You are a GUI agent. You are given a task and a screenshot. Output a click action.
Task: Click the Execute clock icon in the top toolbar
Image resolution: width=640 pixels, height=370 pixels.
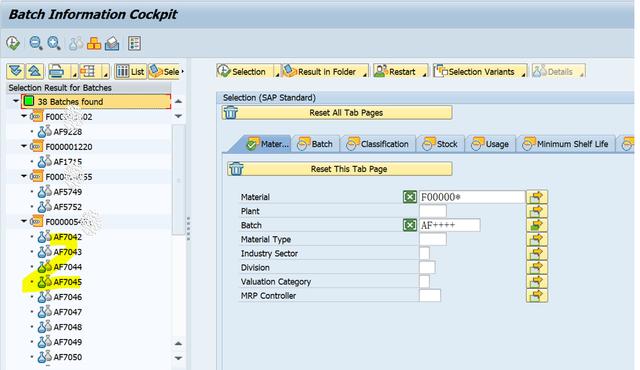(x=13, y=43)
